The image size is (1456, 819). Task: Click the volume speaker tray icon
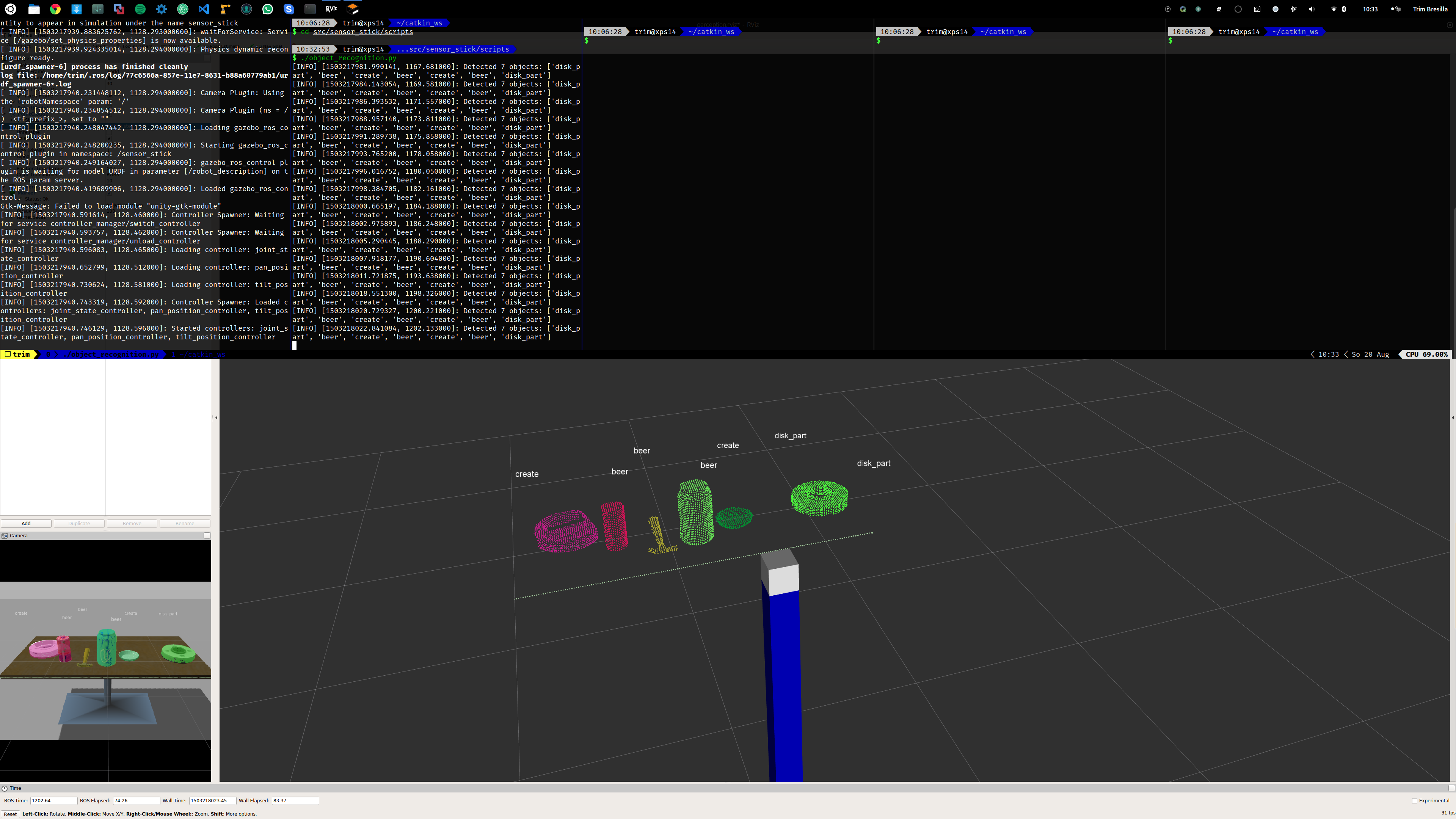point(1312,9)
